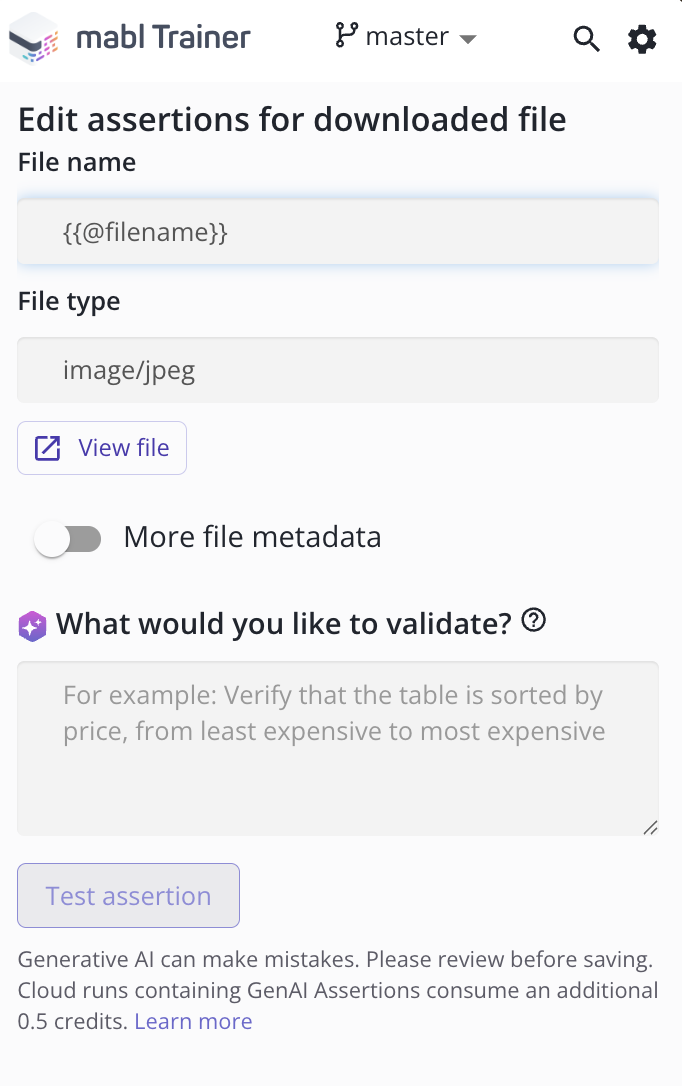Click the Test assertion button
The width and height of the screenshot is (682, 1086).
[x=128, y=896]
